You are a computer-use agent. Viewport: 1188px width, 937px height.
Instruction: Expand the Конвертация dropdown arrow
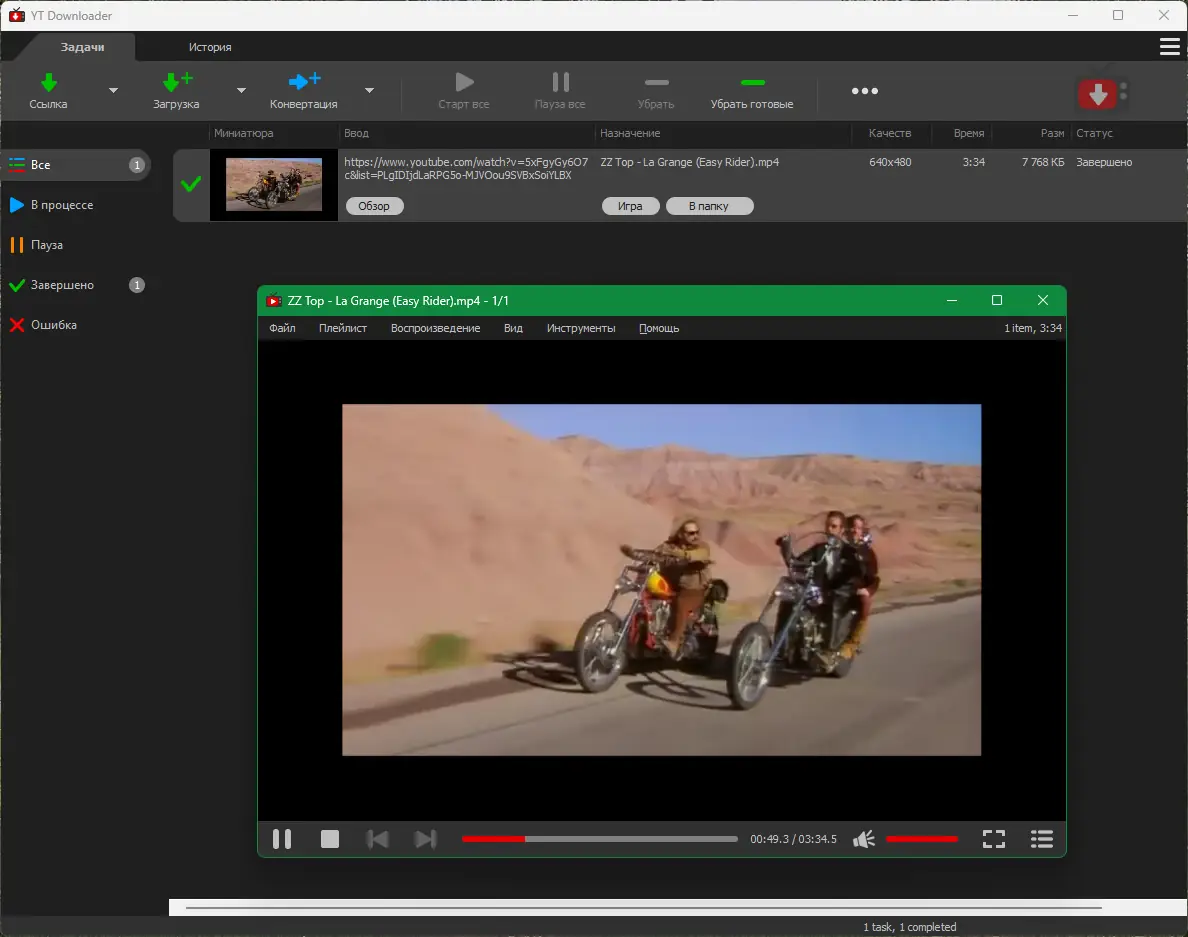[369, 91]
